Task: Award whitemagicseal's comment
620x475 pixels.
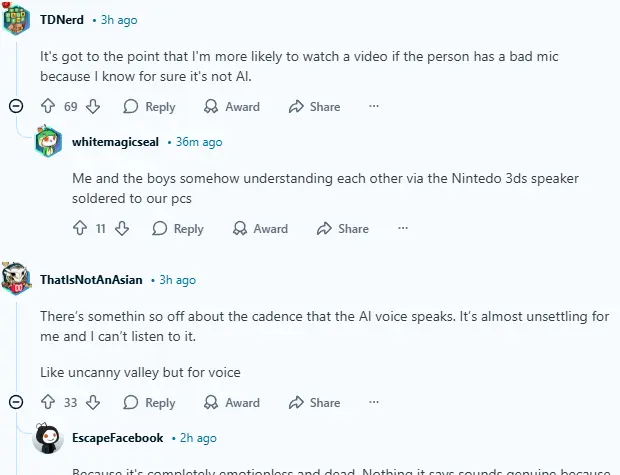Action: [x=260, y=228]
